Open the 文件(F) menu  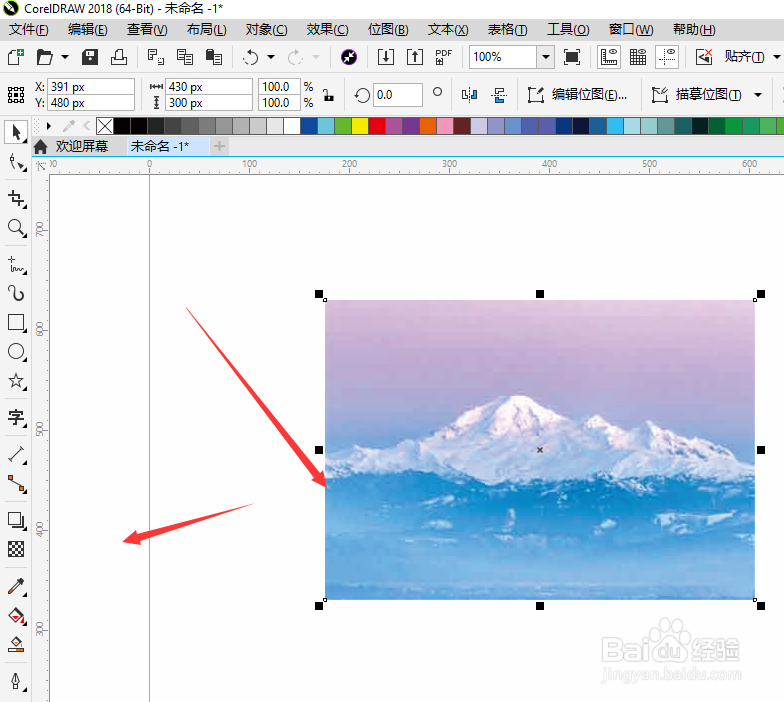click(28, 30)
